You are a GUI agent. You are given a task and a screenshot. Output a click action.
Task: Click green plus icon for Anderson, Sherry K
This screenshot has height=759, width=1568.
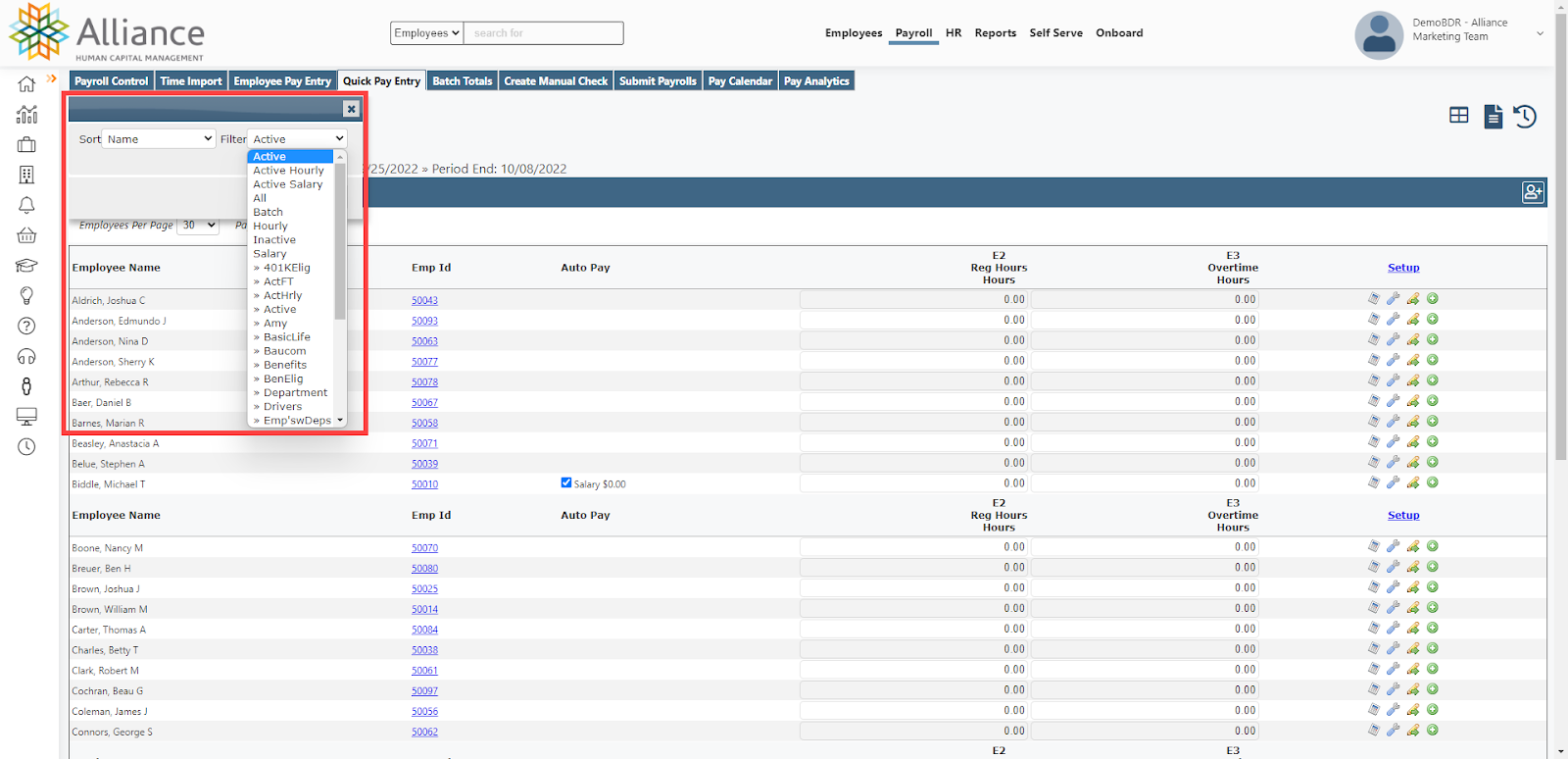tap(1433, 360)
